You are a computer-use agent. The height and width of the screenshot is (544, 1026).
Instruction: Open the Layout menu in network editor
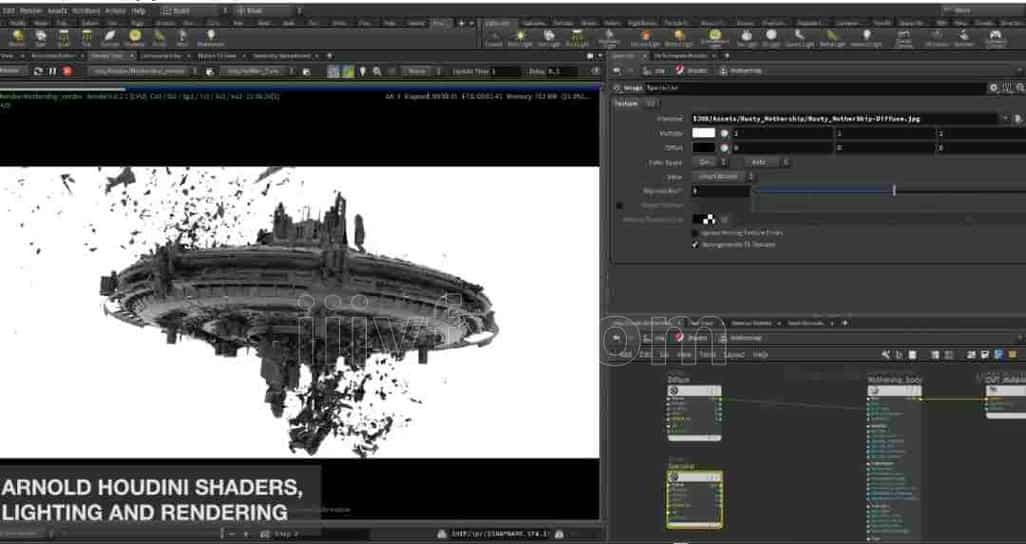point(734,354)
